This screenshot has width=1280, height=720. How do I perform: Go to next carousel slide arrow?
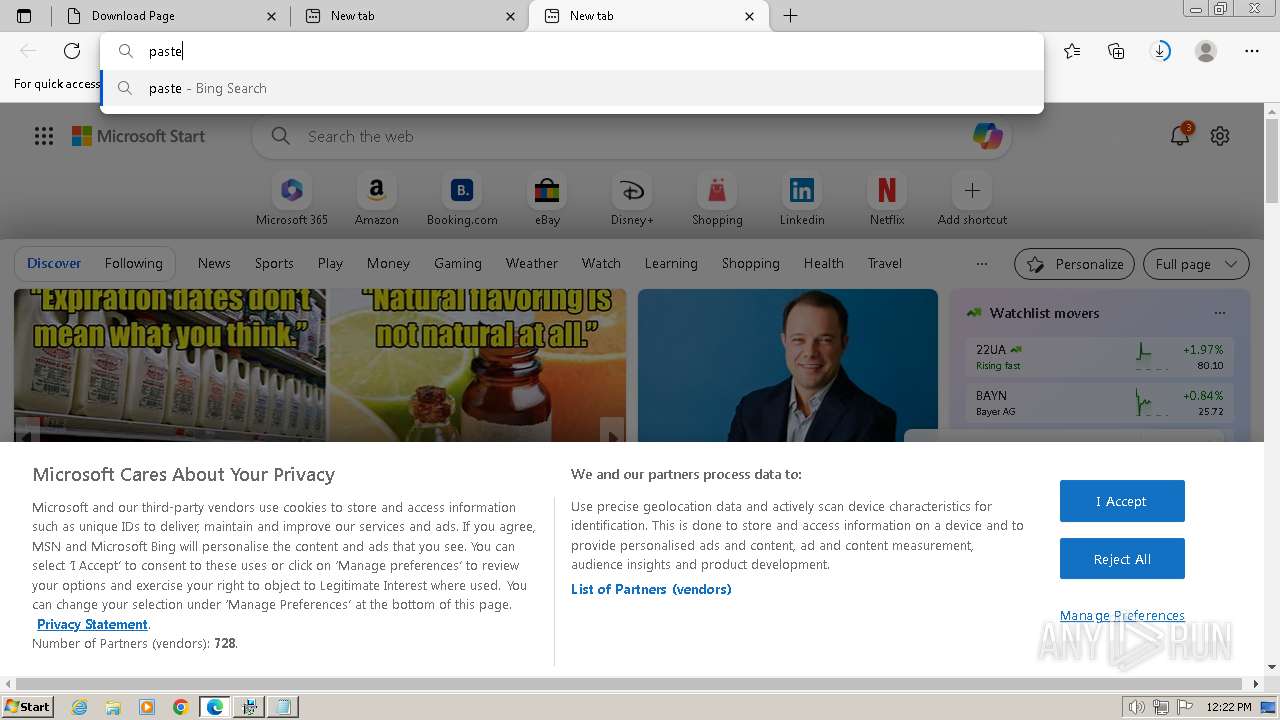point(611,431)
